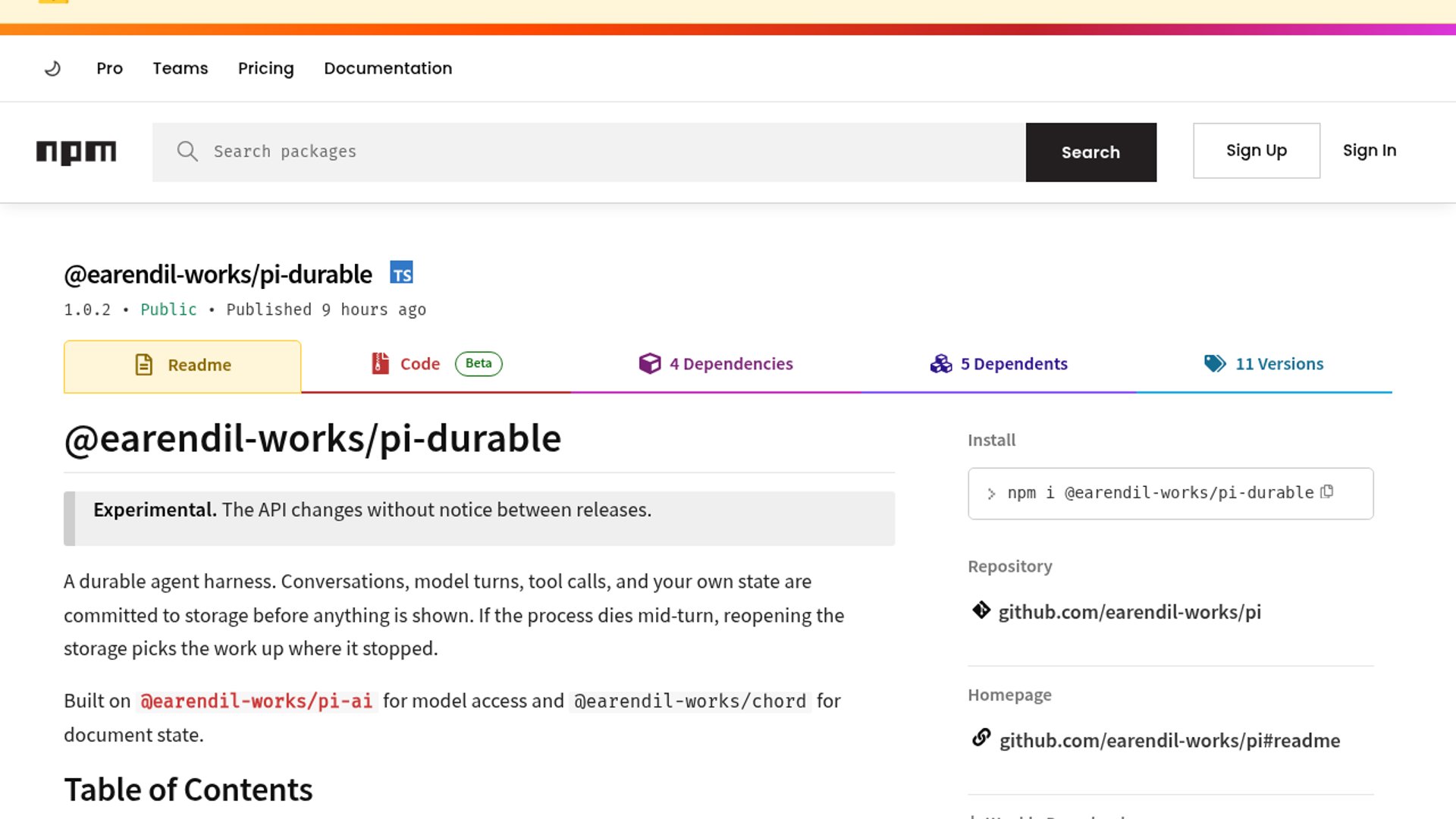Click the green Public label
1456x819 pixels.
coord(168,309)
